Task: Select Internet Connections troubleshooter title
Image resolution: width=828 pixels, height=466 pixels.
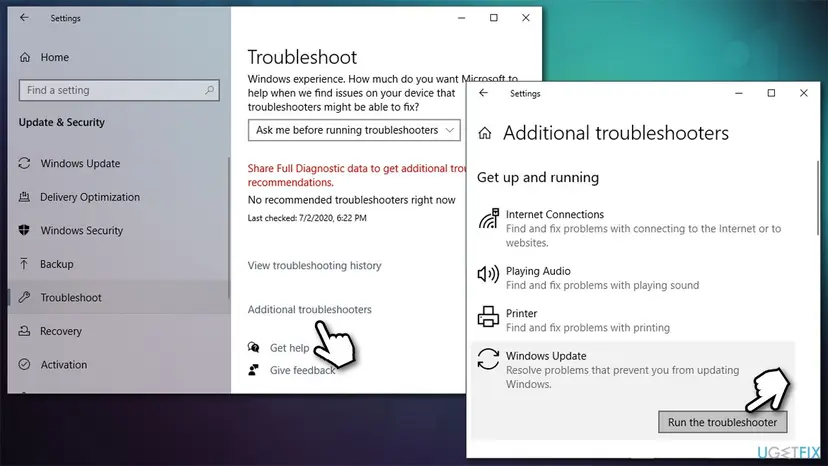Action: (554, 214)
